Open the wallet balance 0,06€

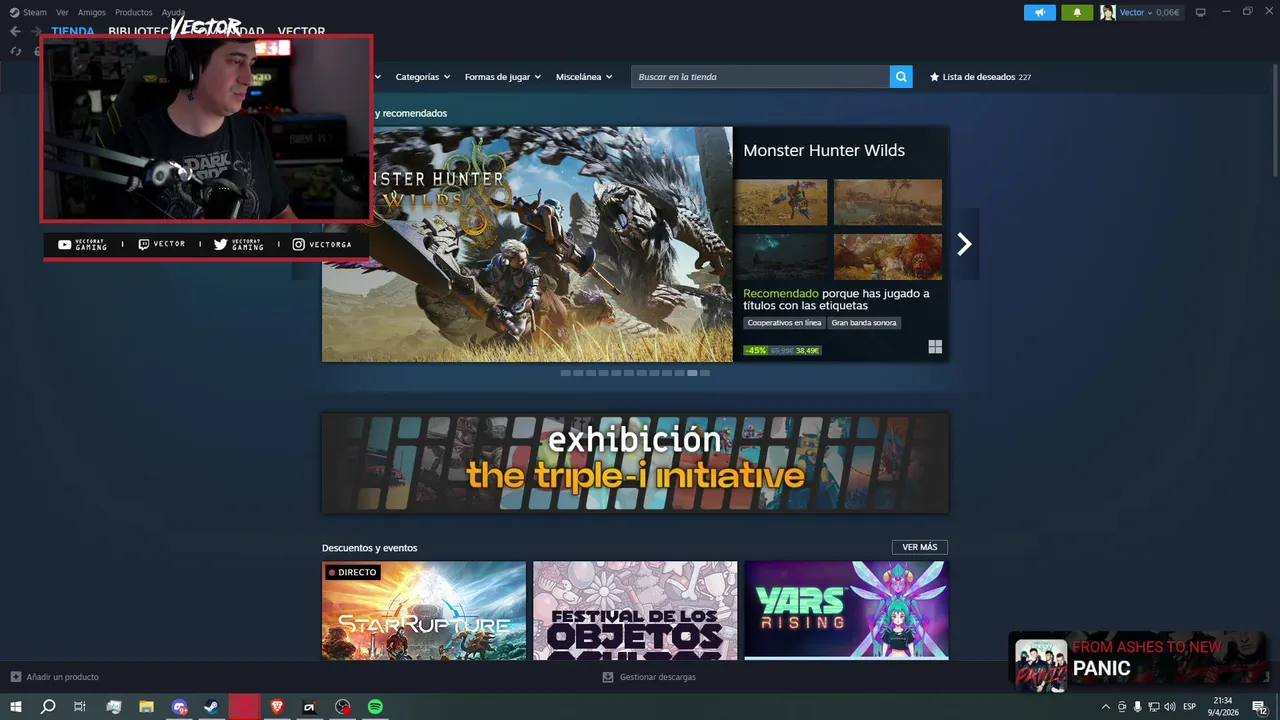tap(1167, 13)
